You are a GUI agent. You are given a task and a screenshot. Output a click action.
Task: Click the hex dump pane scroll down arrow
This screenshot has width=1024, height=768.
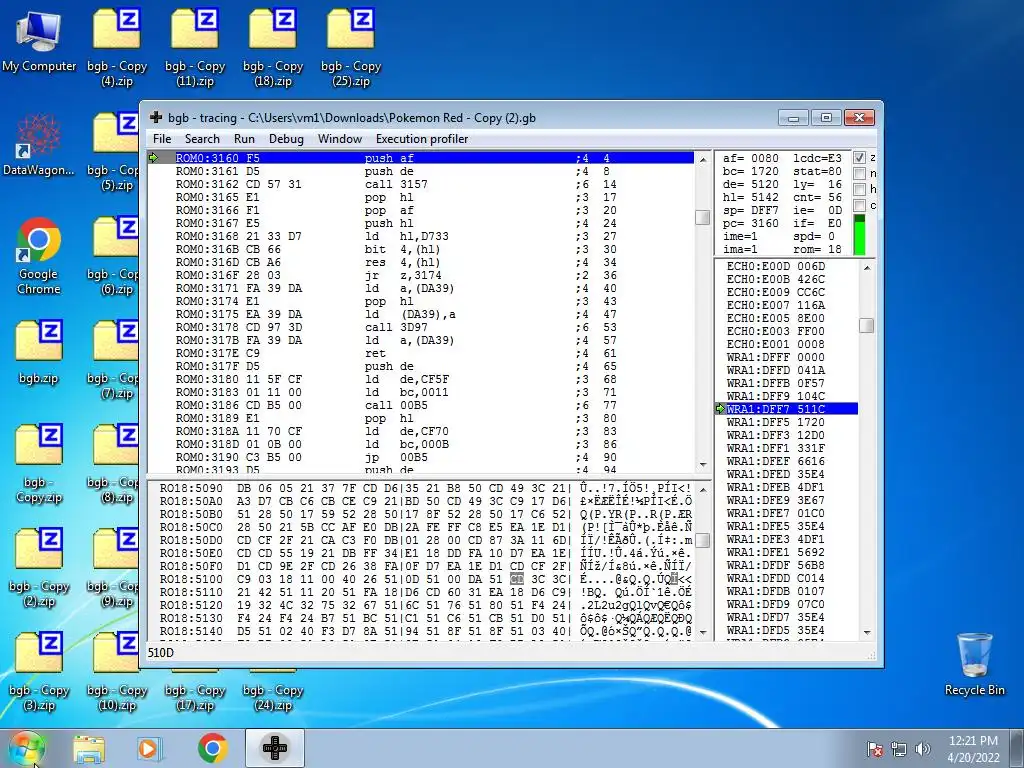tap(703, 632)
